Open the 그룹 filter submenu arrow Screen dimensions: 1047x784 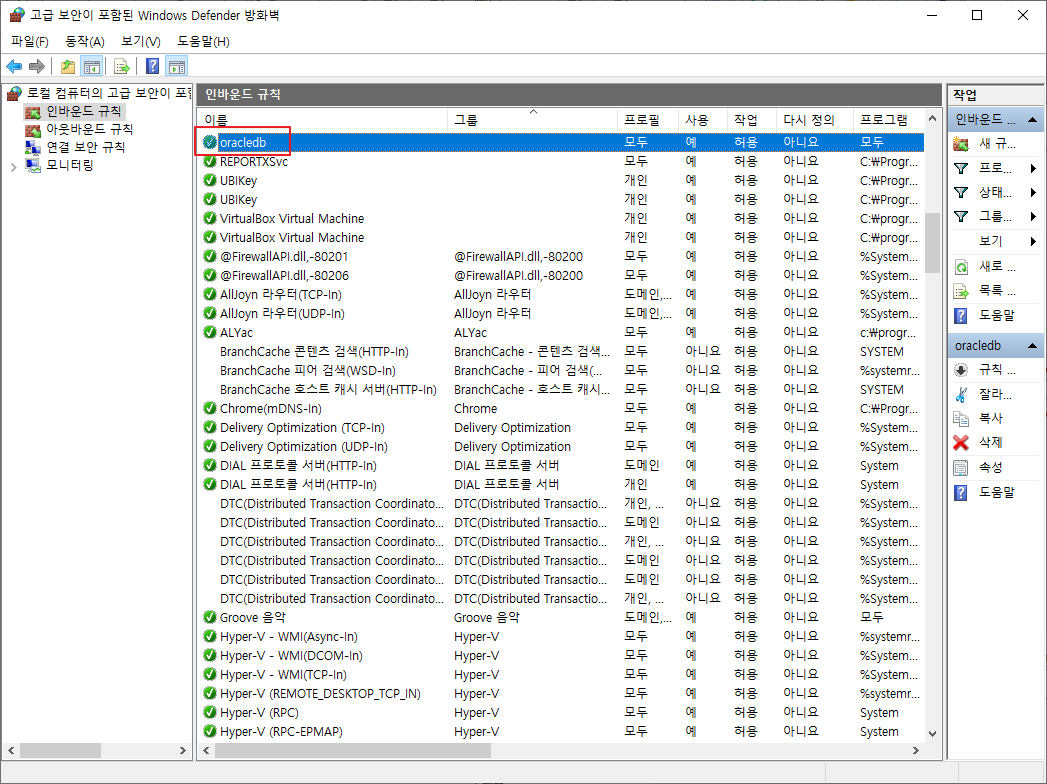click(1033, 216)
